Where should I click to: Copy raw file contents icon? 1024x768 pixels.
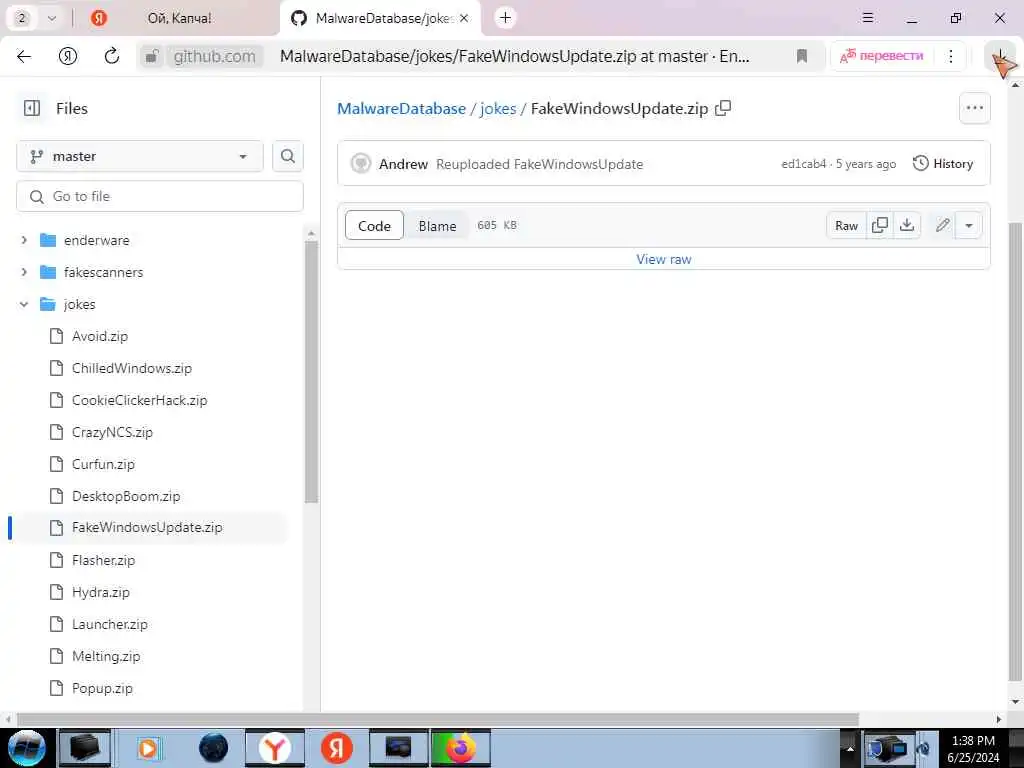point(880,225)
